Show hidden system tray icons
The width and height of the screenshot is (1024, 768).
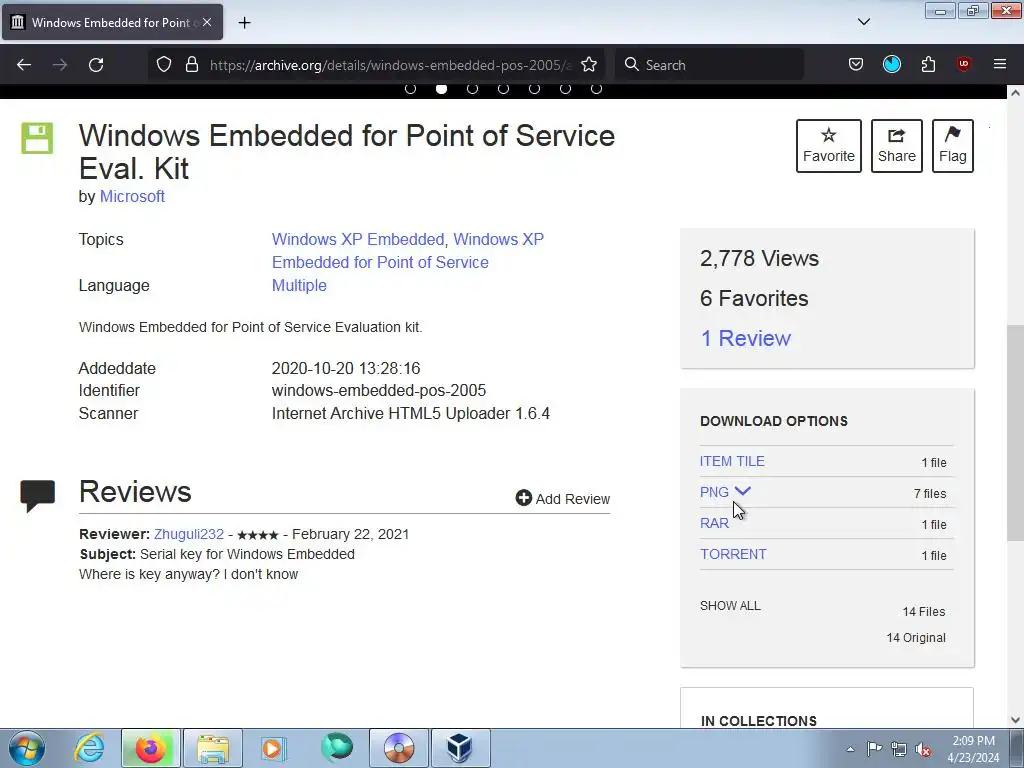[x=850, y=749]
